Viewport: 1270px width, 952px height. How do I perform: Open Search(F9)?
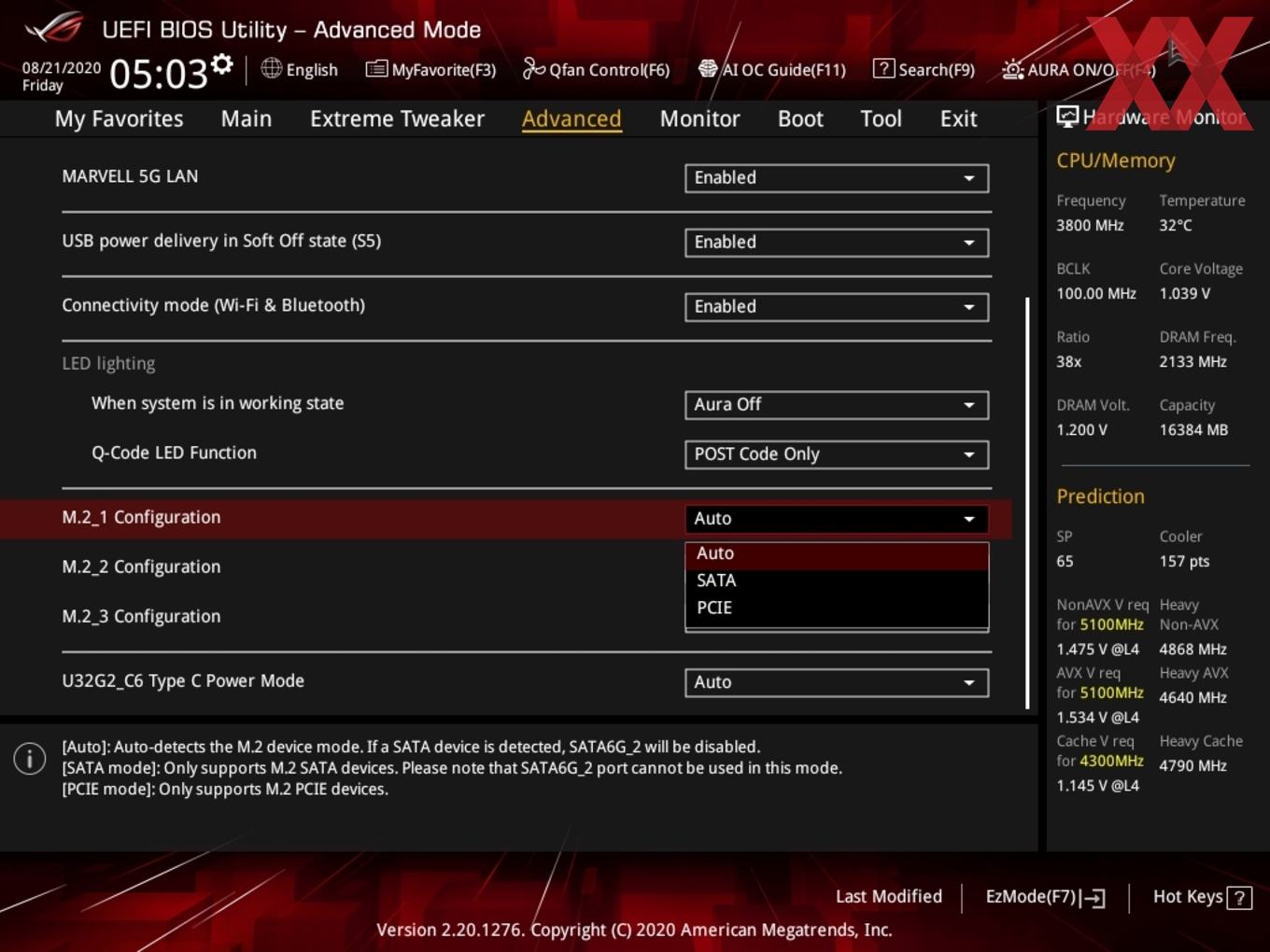924,69
